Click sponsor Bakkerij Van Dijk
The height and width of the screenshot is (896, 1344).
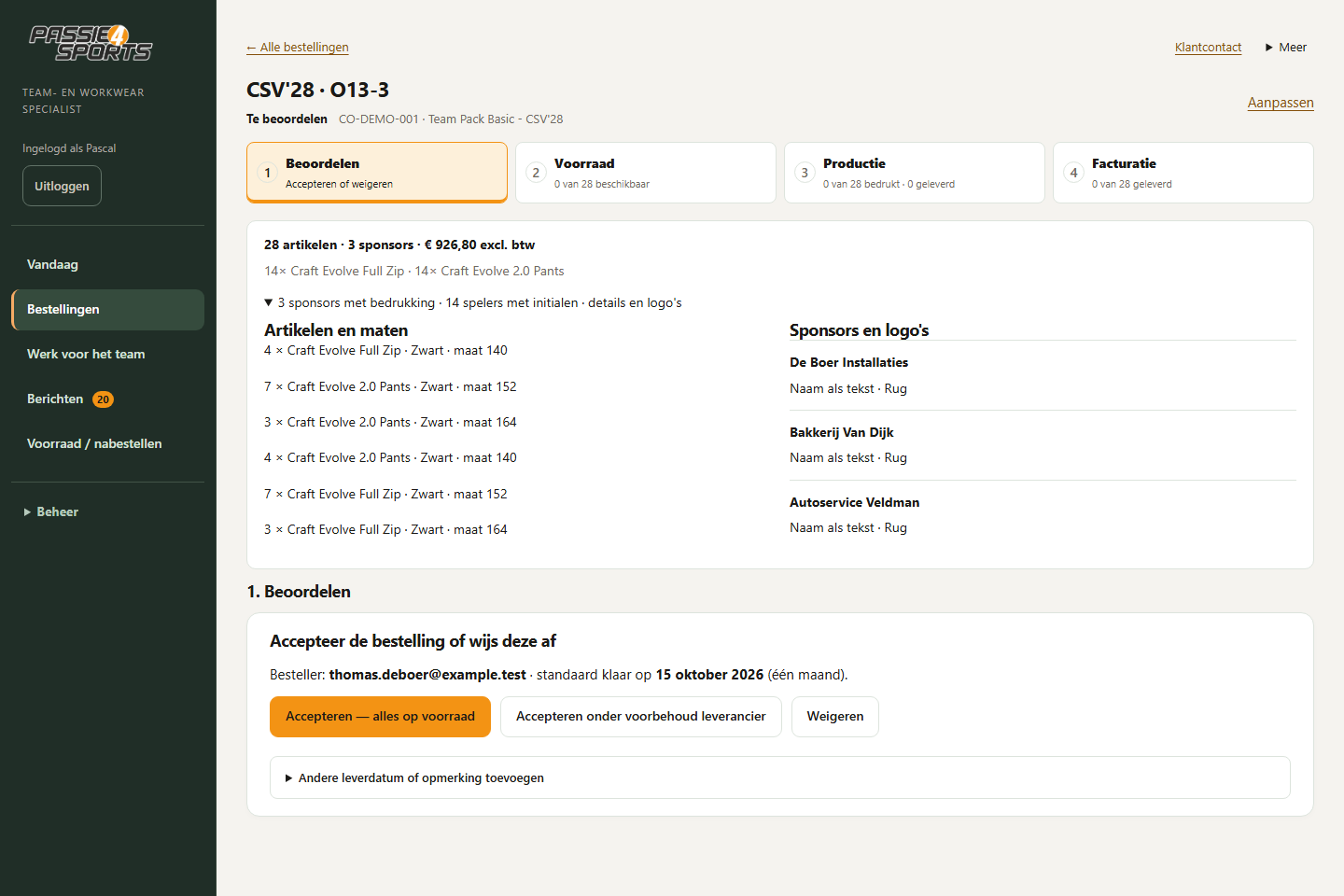tap(842, 432)
